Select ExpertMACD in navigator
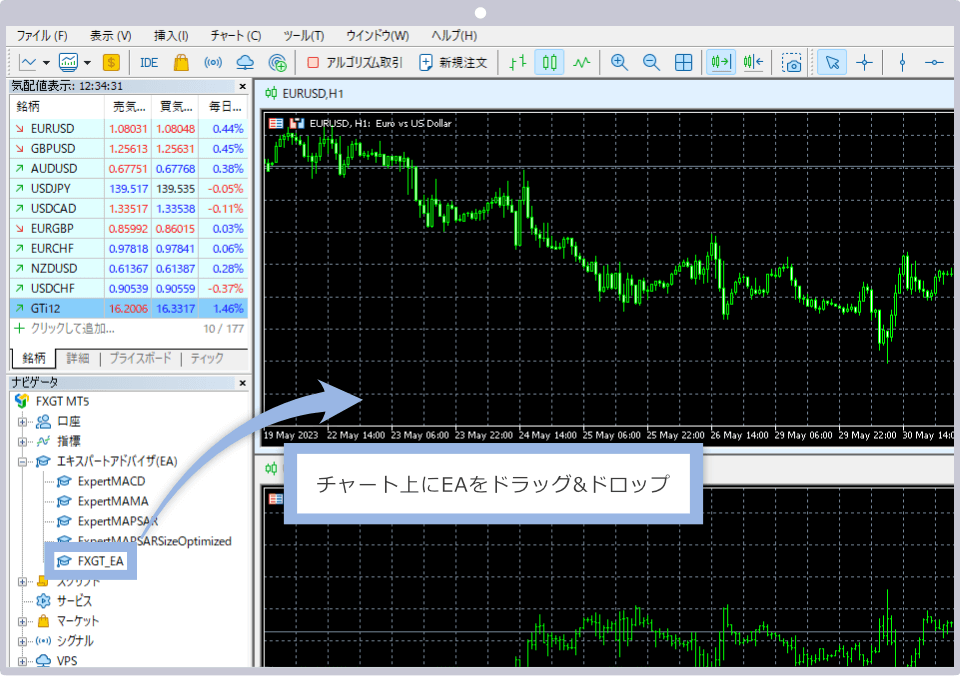 (x=111, y=481)
